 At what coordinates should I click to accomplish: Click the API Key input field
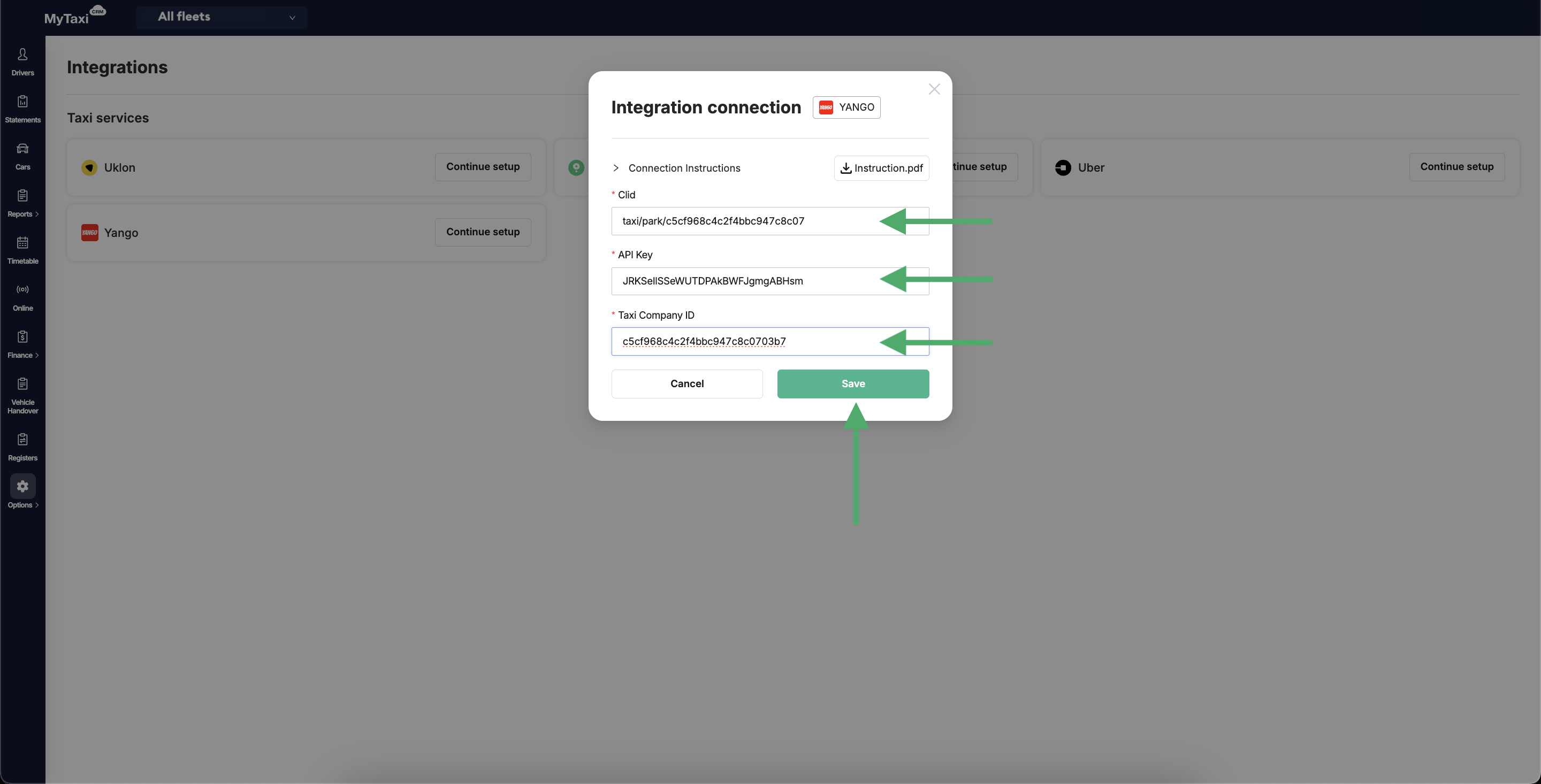pos(770,281)
